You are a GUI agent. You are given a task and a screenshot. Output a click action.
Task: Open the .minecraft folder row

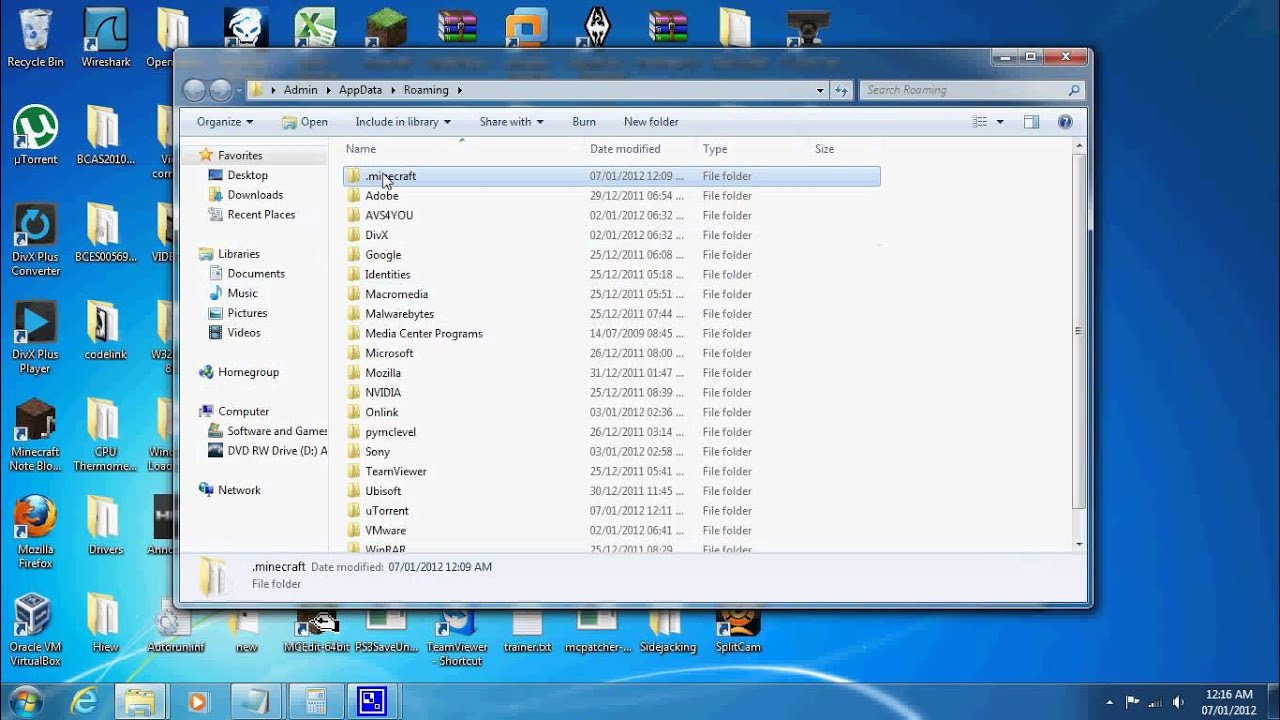click(611, 176)
